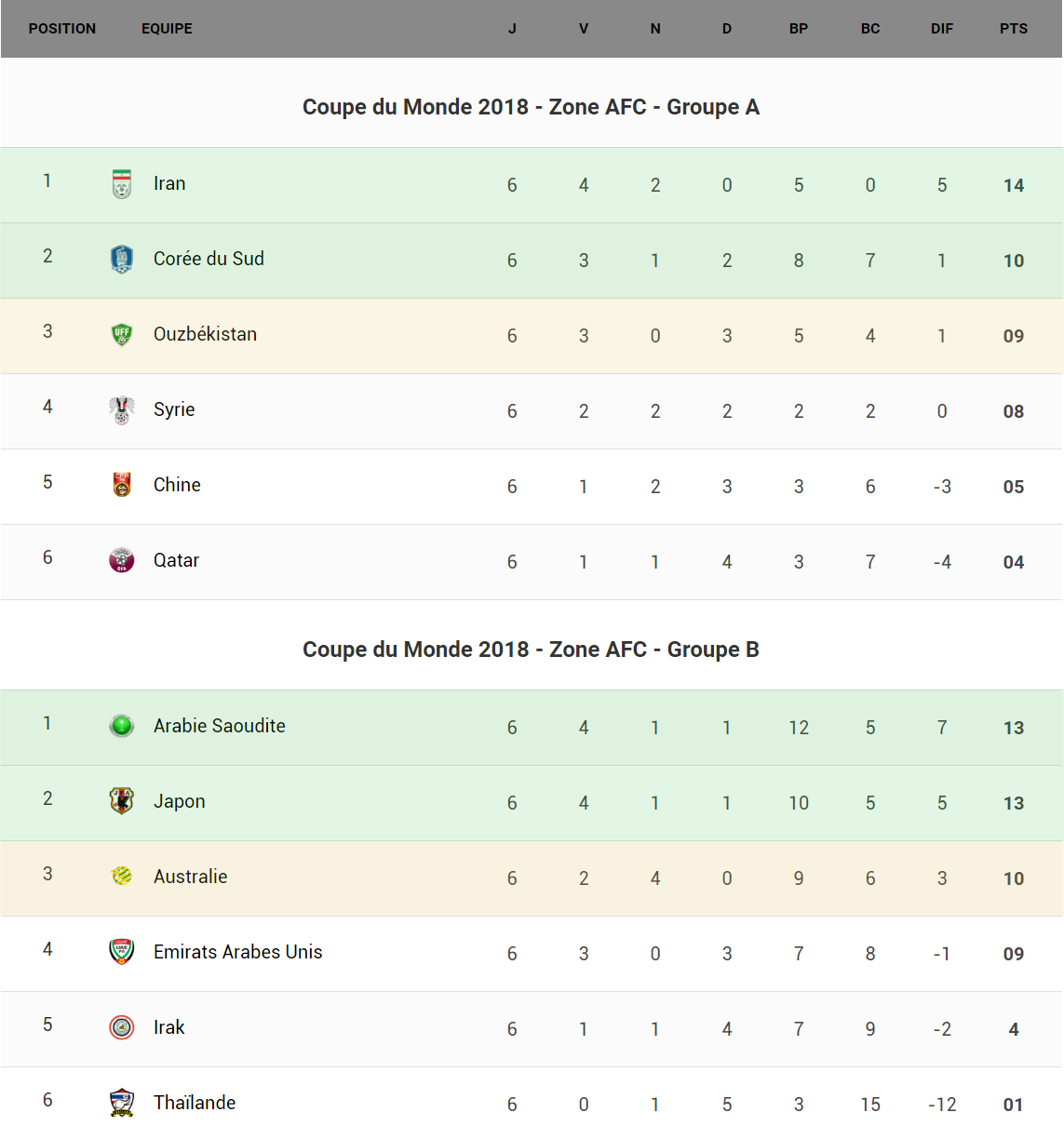
Task: Click the Groupe B section title
Action: click(x=531, y=650)
